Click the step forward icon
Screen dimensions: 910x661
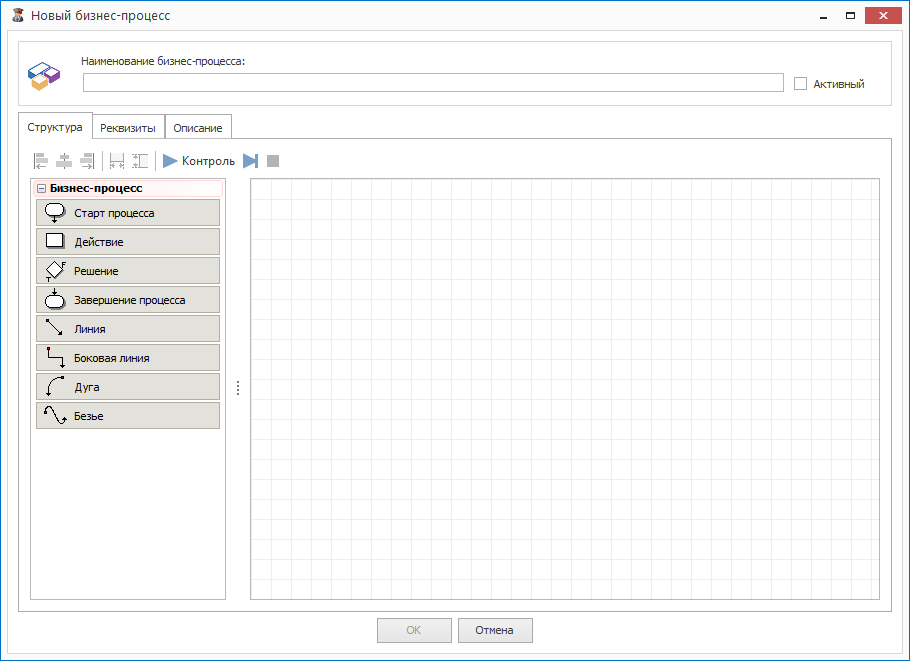pos(250,161)
